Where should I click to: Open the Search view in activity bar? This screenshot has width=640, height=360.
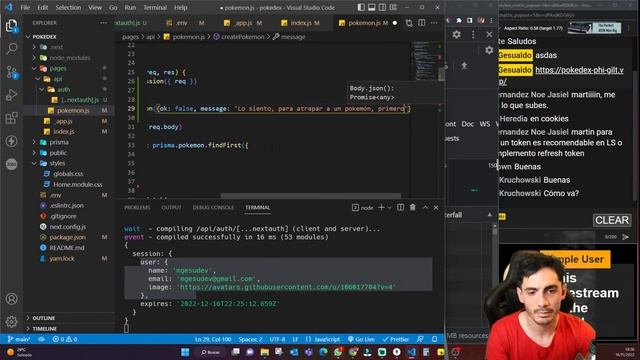pyautogui.click(x=11, y=49)
